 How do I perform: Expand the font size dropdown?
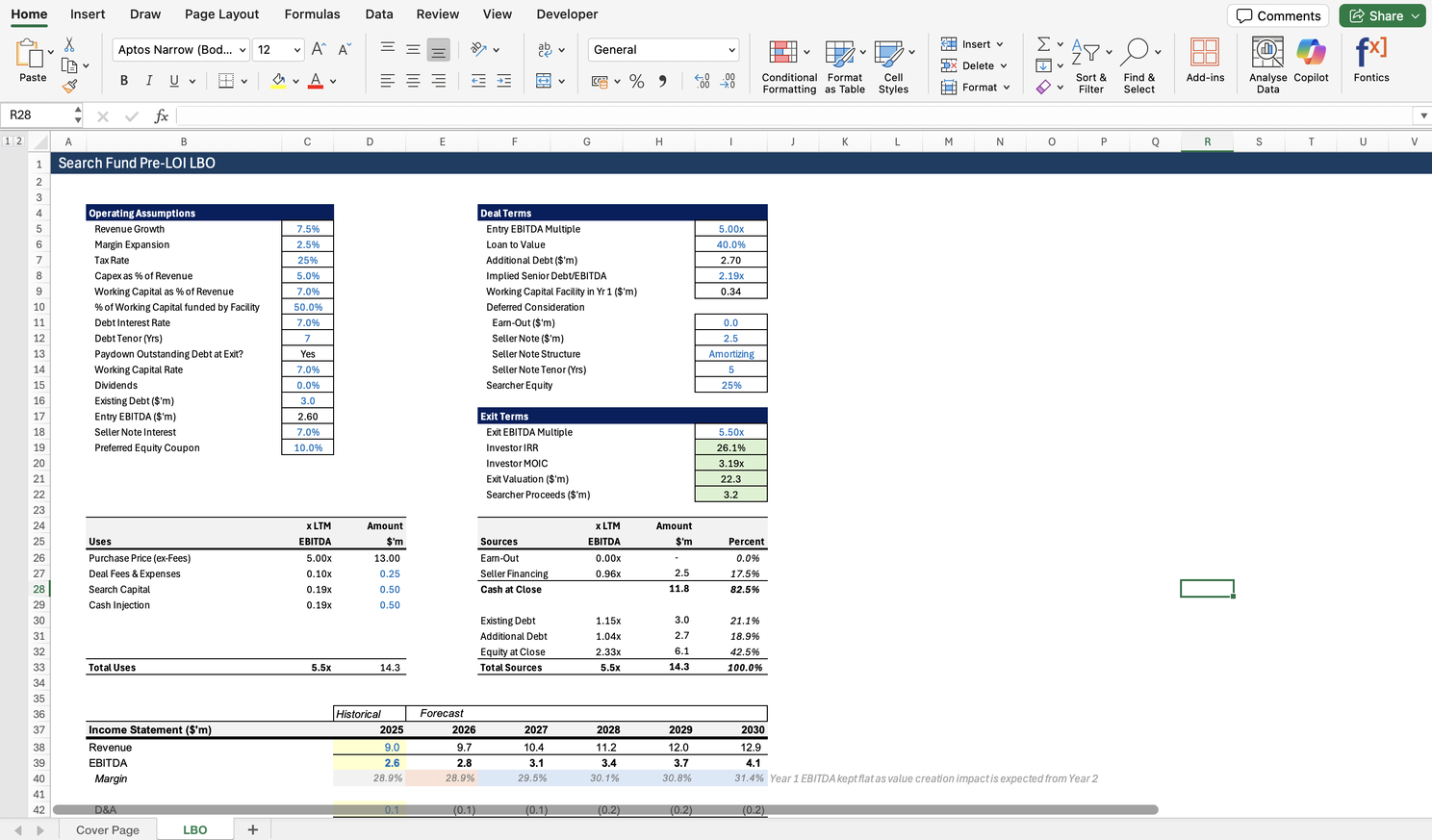tap(296, 50)
